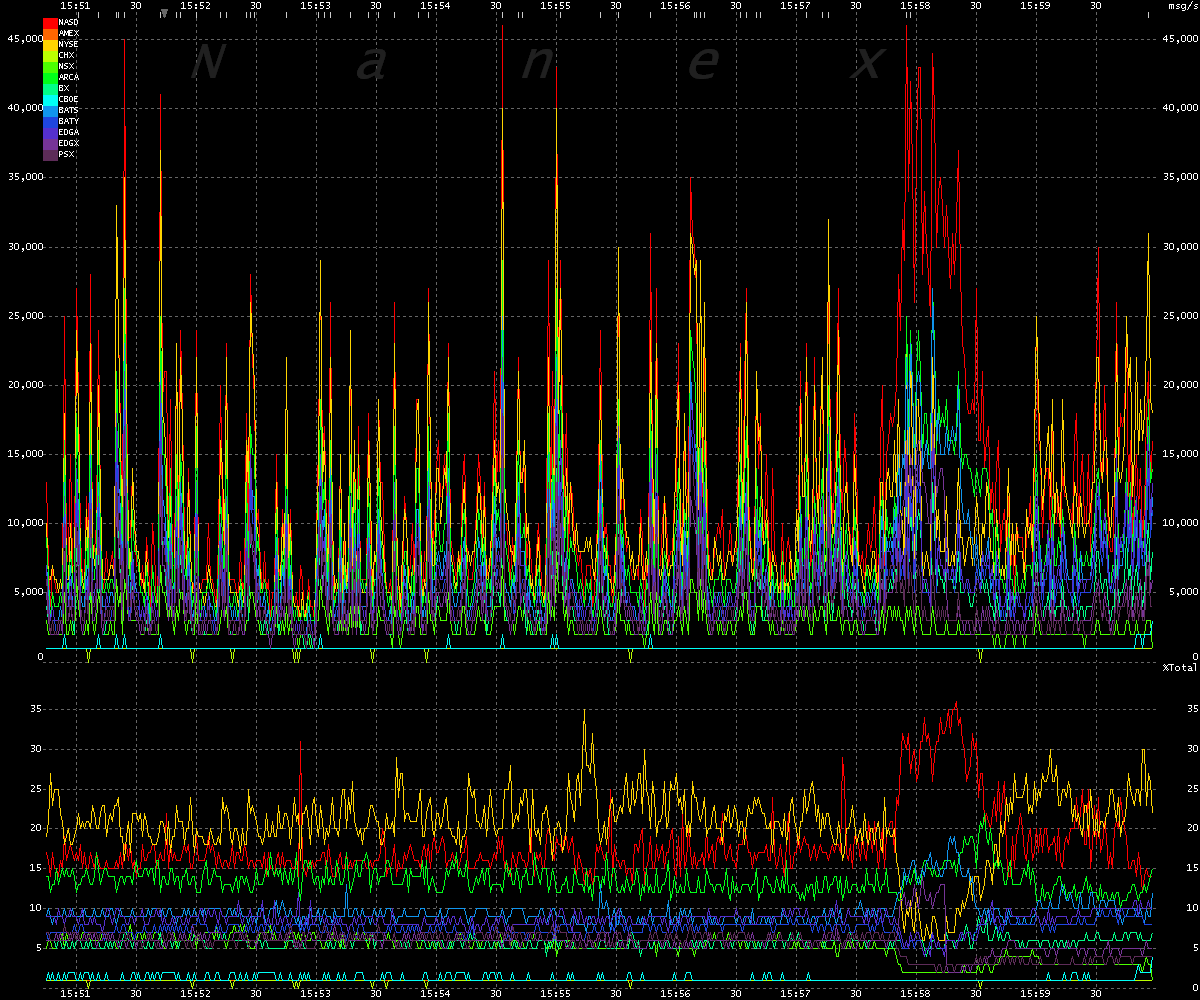Screen dimensions: 1200x1000
Task: Click the purple EDGX legend swatch
Action: [50, 143]
